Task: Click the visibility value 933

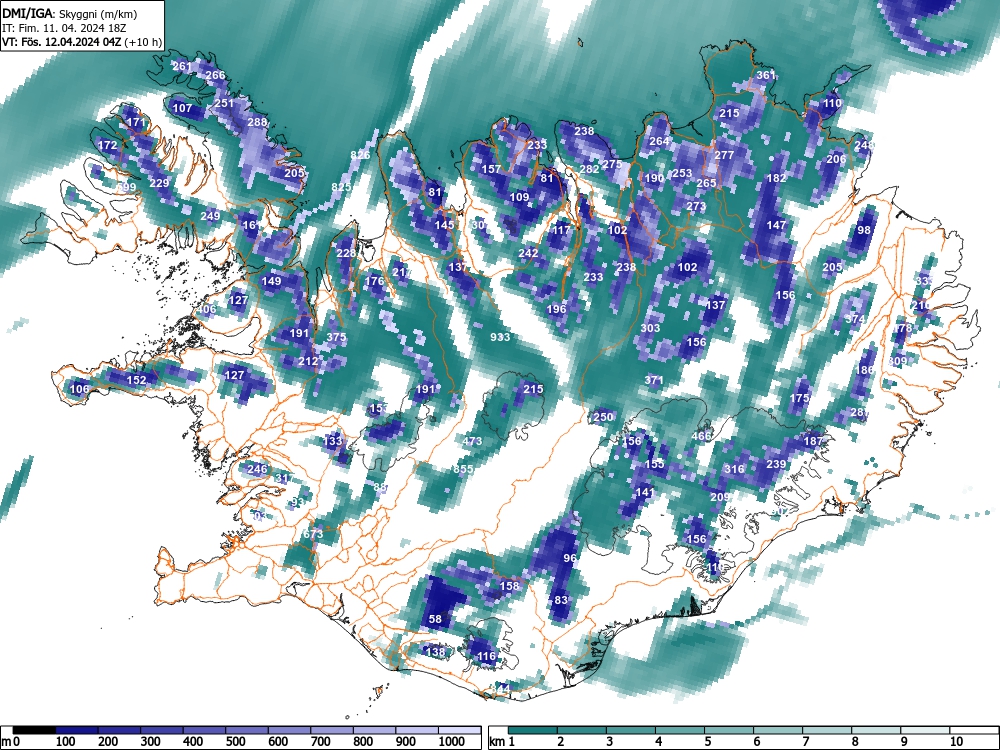Action: [500, 337]
